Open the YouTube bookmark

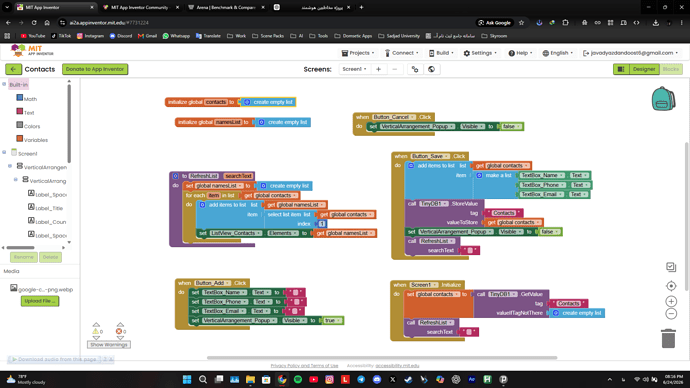[33, 36]
